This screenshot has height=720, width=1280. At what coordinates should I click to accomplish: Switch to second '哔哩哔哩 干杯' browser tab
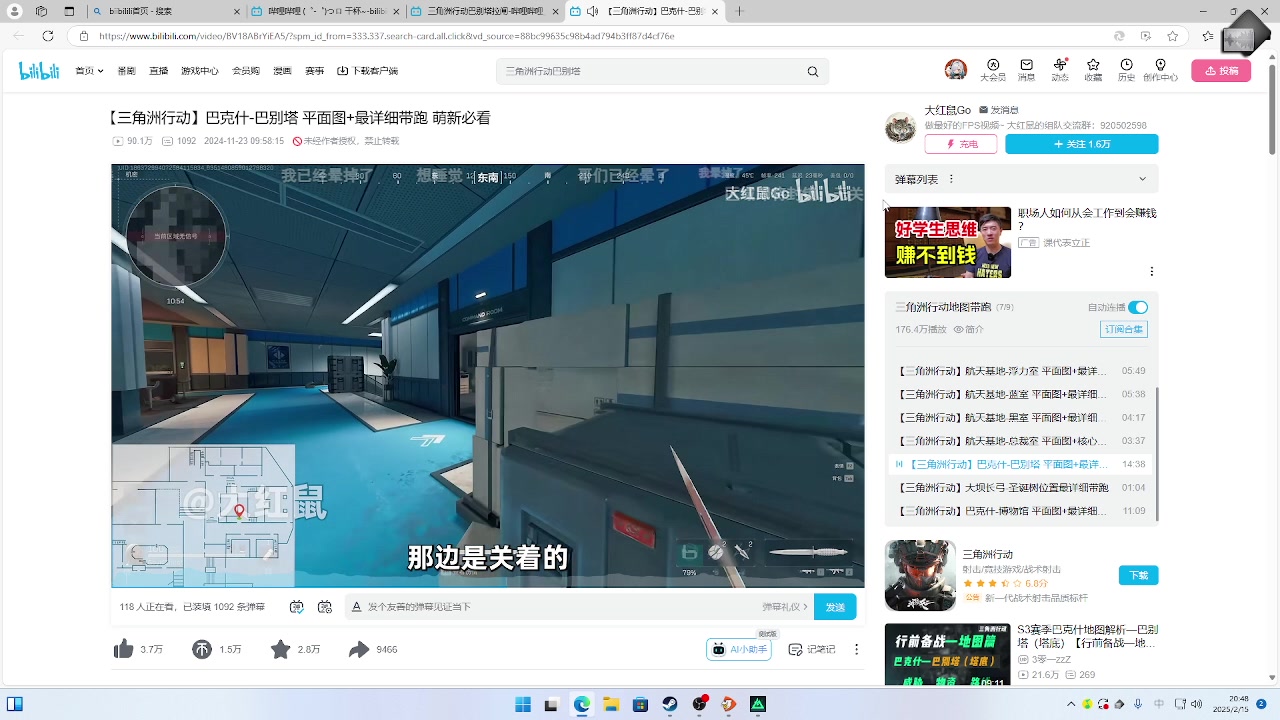[326, 11]
